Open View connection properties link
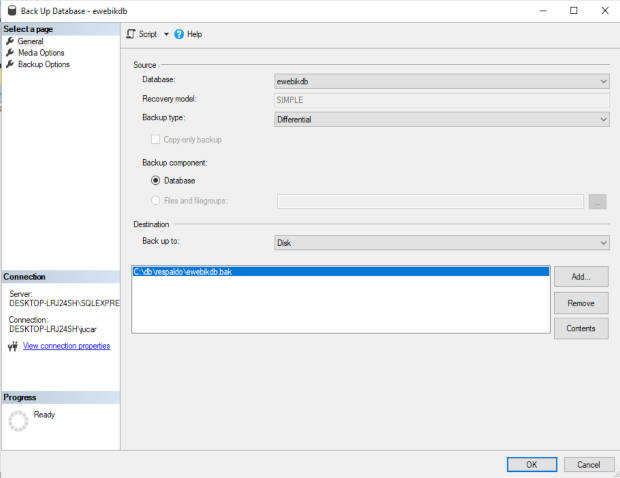Image resolution: width=620 pixels, height=478 pixels. (66, 346)
